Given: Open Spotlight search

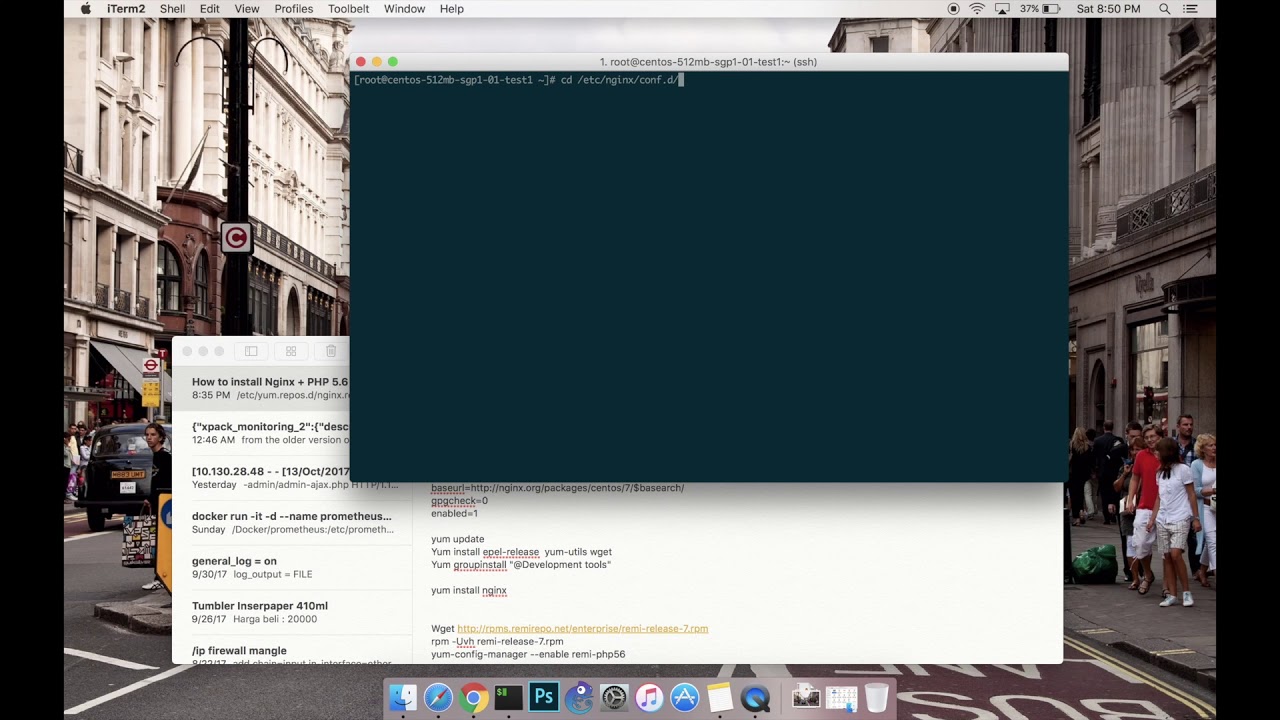Looking at the screenshot, I should point(1164,9).
